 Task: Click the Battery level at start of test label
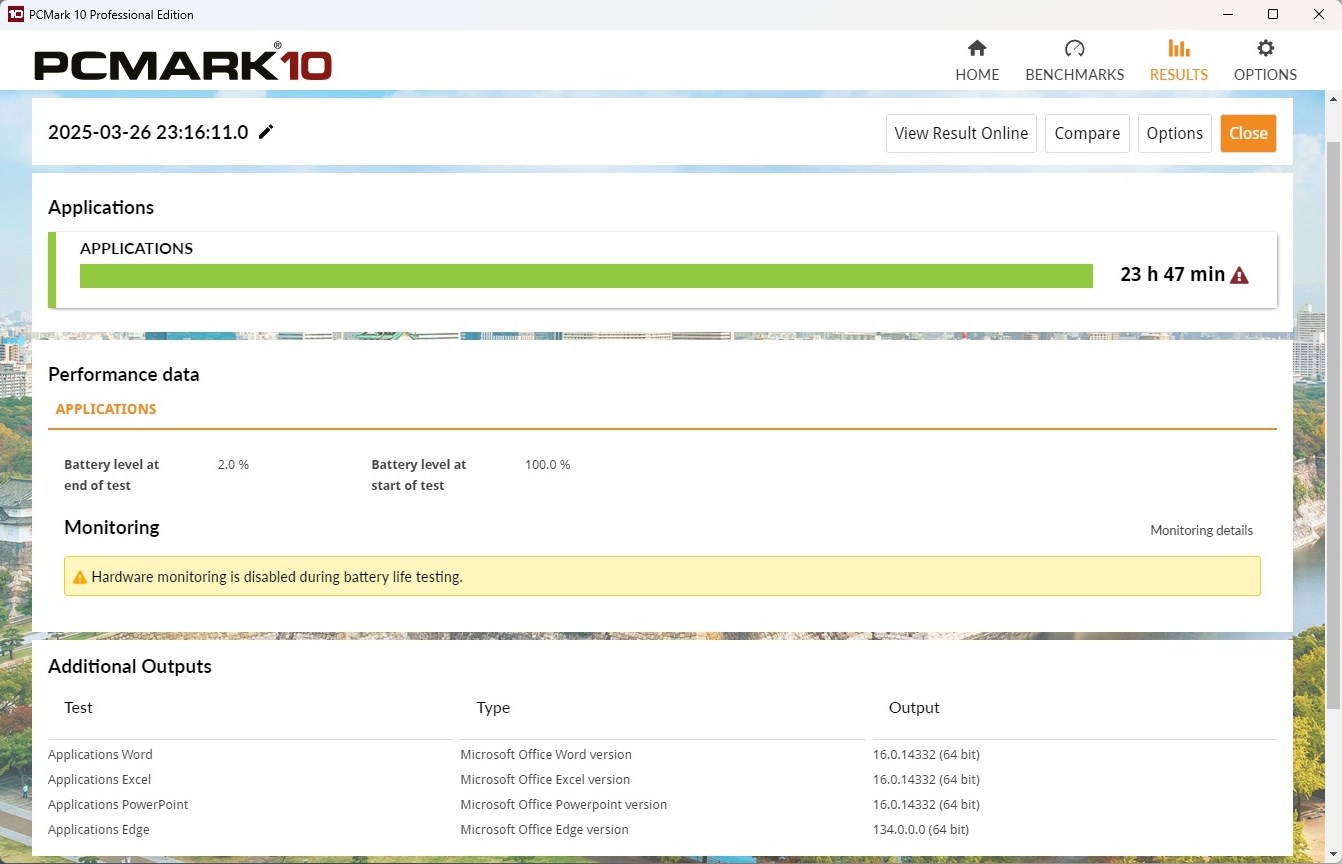click(419, 475)
